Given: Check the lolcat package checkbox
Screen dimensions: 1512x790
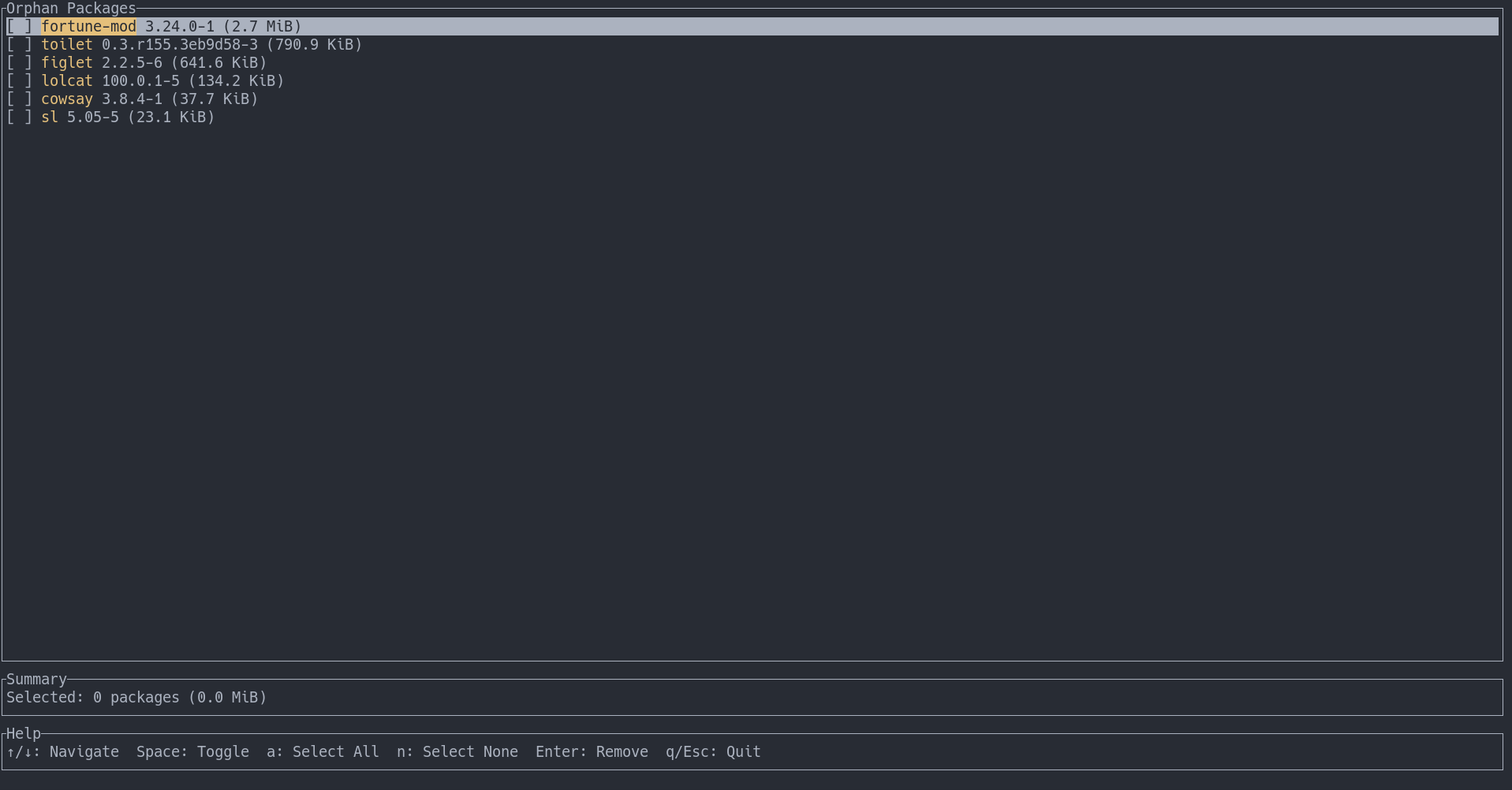Looking at the screenshot, I should (20, 81).
